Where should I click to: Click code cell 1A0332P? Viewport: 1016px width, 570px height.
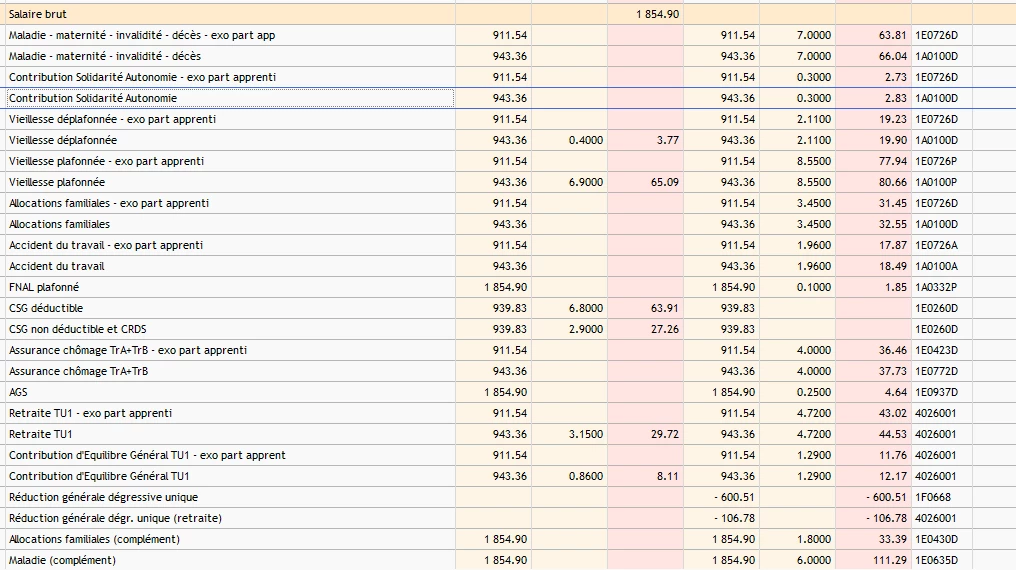point(936,287)
